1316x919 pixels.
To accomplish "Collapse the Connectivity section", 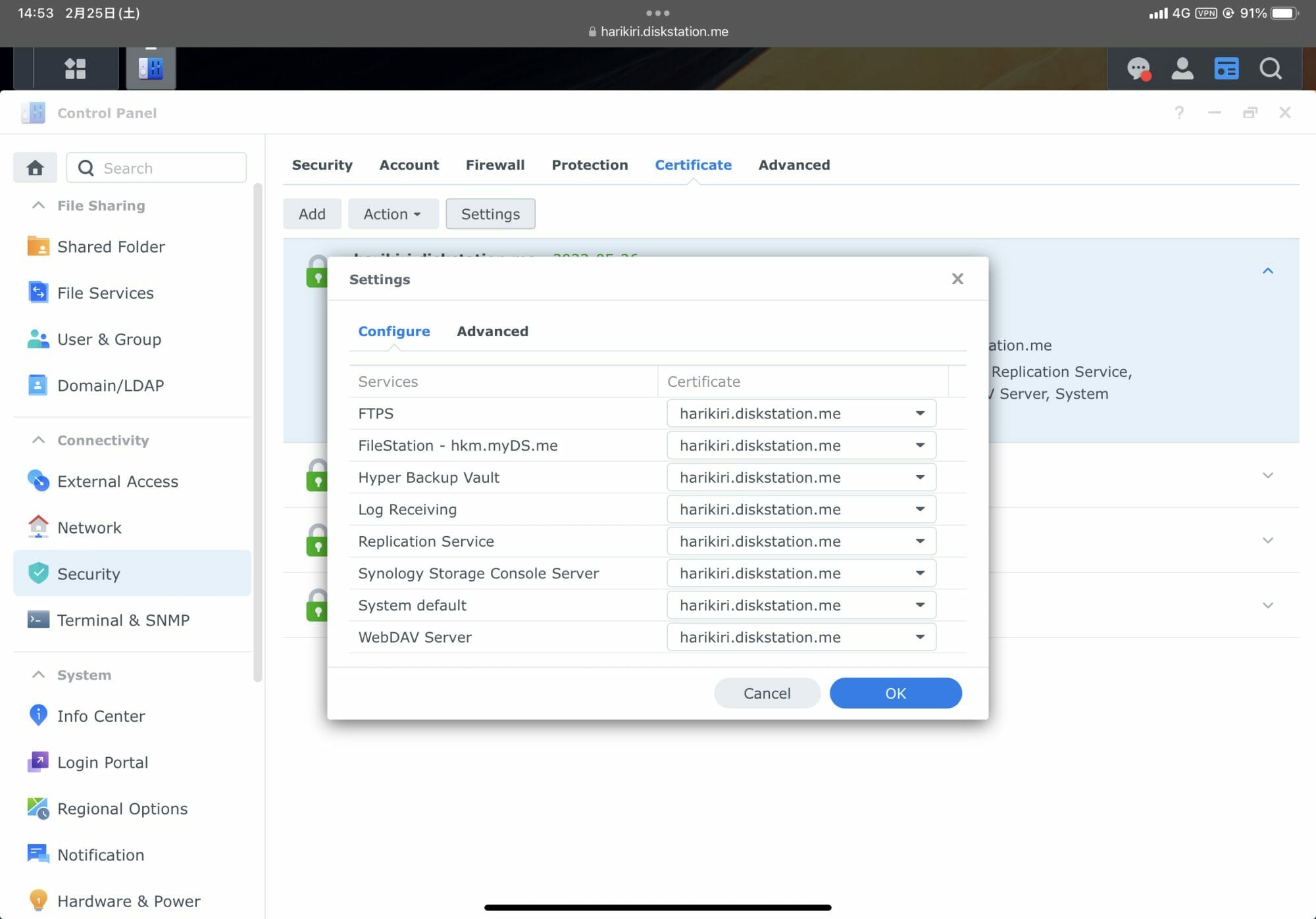I will [39, 440].
